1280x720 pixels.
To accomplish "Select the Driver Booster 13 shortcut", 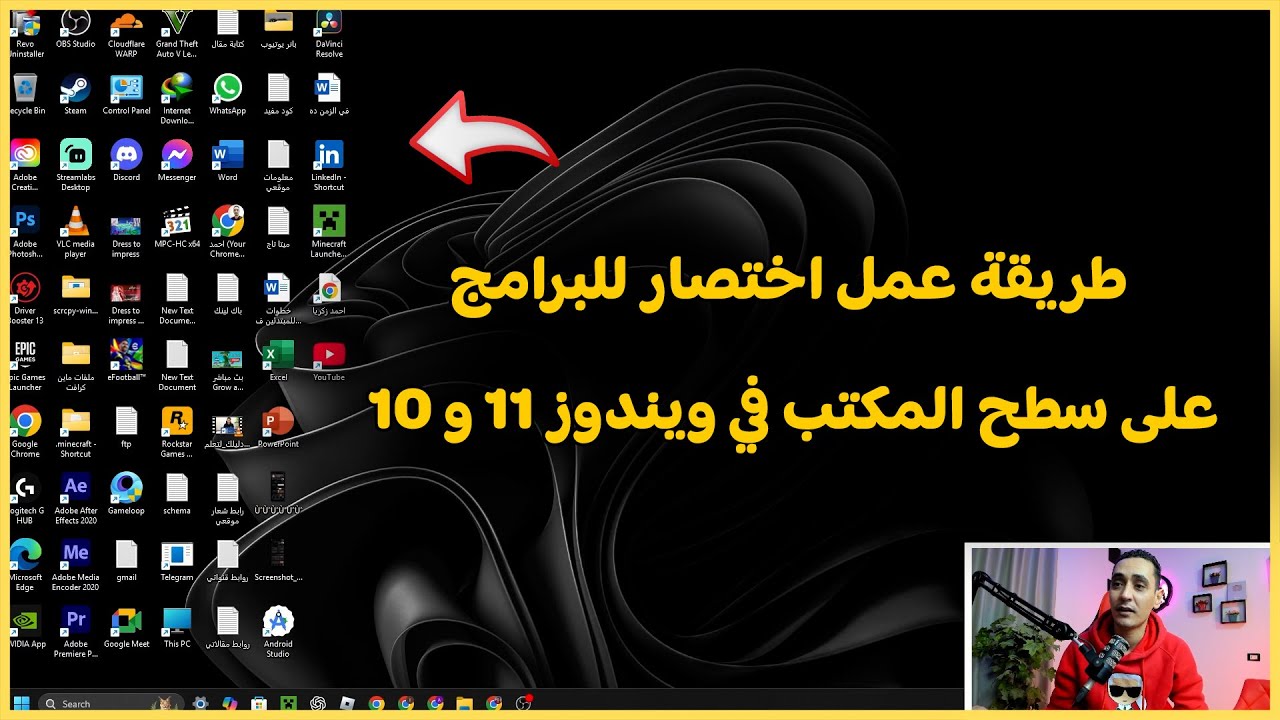I will click(x=25, y=300).
